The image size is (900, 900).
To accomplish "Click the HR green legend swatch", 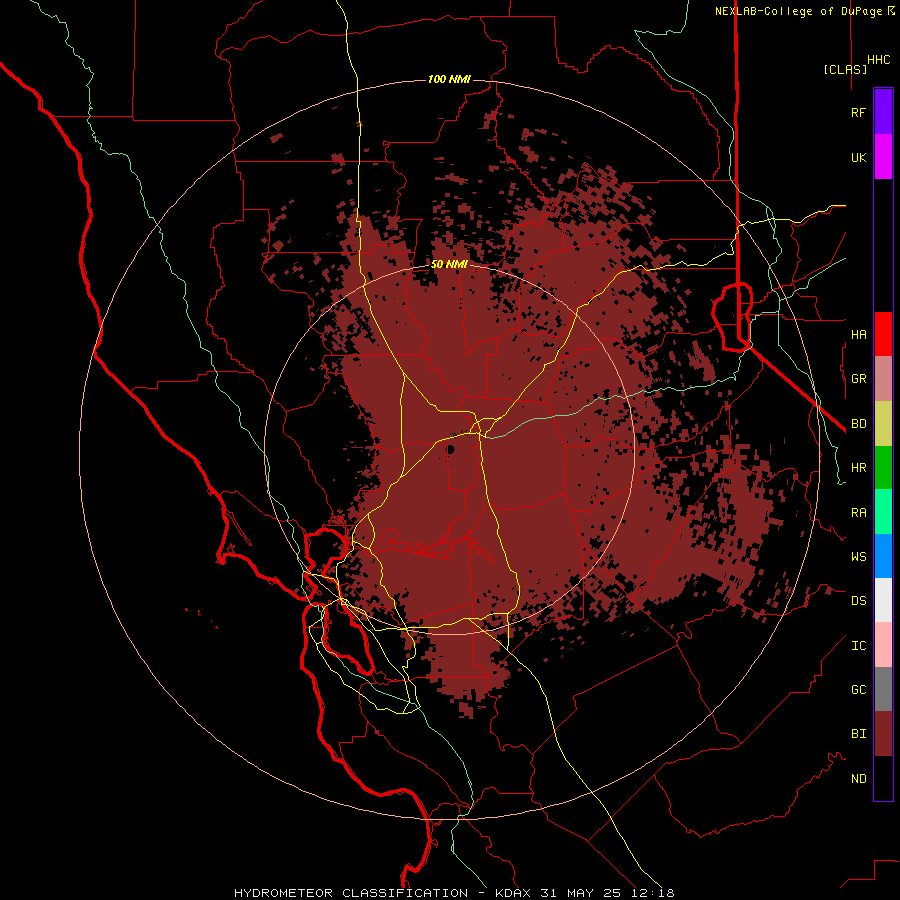I will [x=883, y=468].
